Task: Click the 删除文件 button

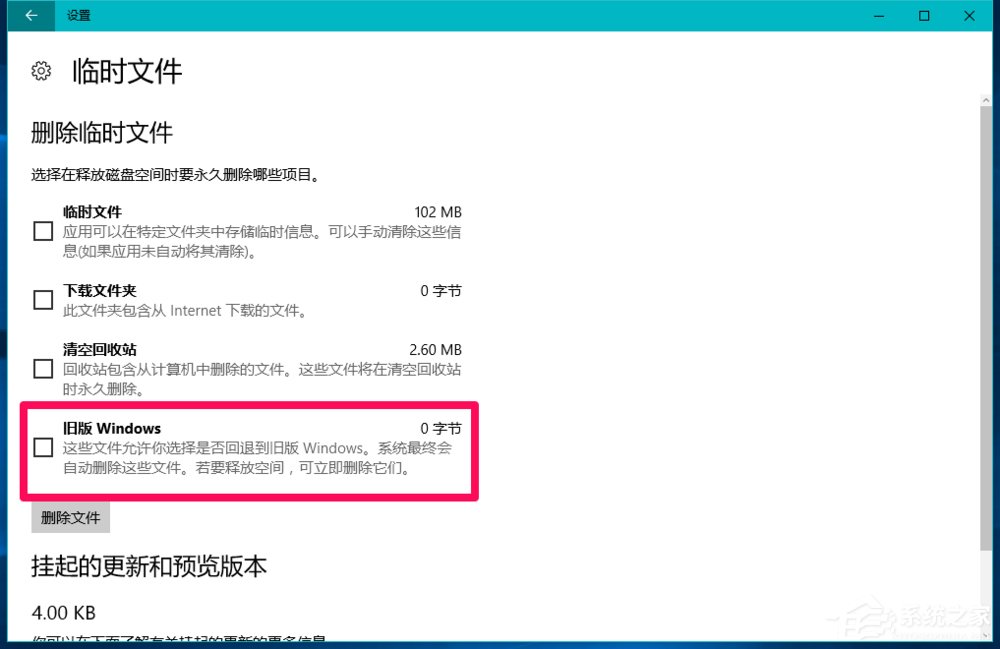Action: (69, 517)
